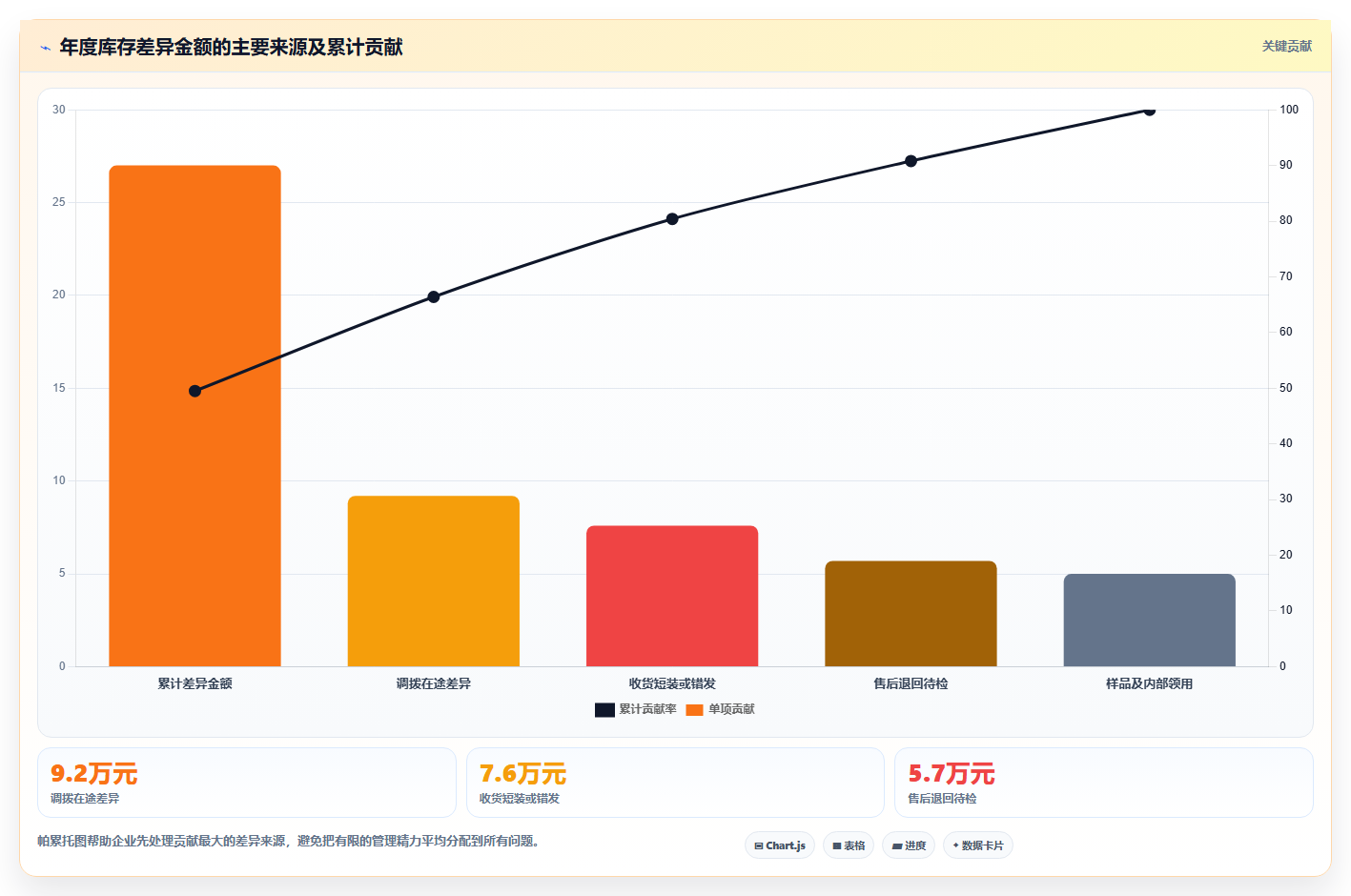This screenshot has height=896, width=1351.
Task: Click the 关键贡献 label in header
Action: [1286, 46]
